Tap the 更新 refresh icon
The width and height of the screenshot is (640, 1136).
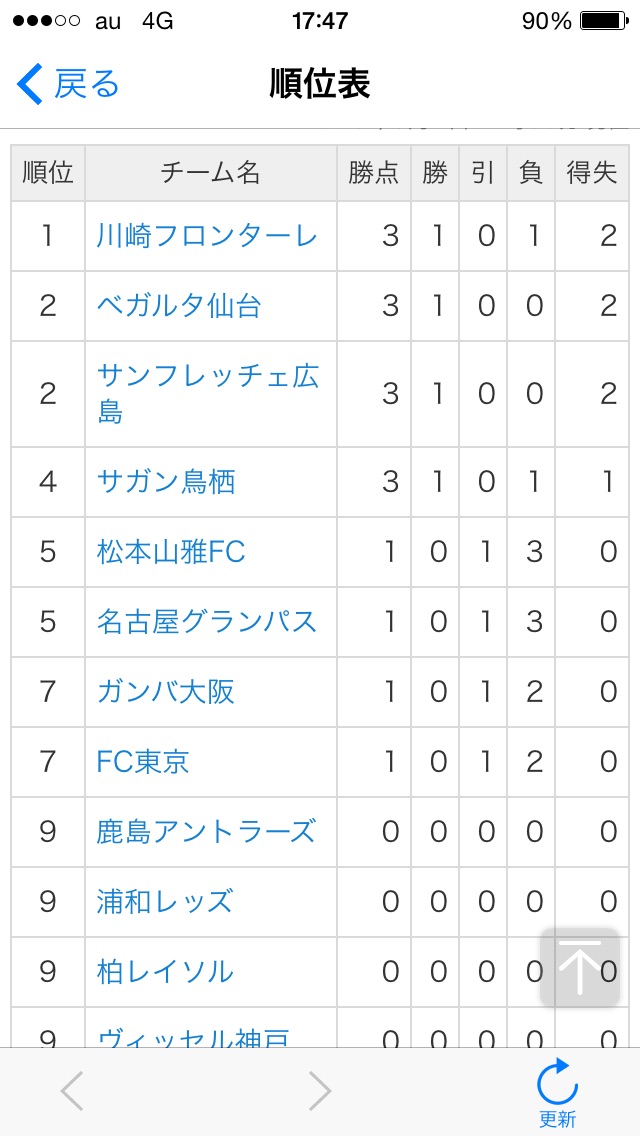tap(557, 1090)
